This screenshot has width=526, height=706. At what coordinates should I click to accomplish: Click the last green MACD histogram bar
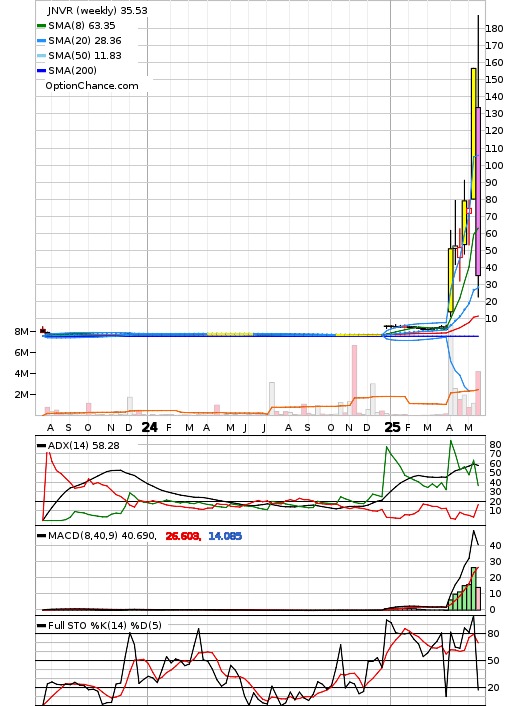(x=473, y=588)
